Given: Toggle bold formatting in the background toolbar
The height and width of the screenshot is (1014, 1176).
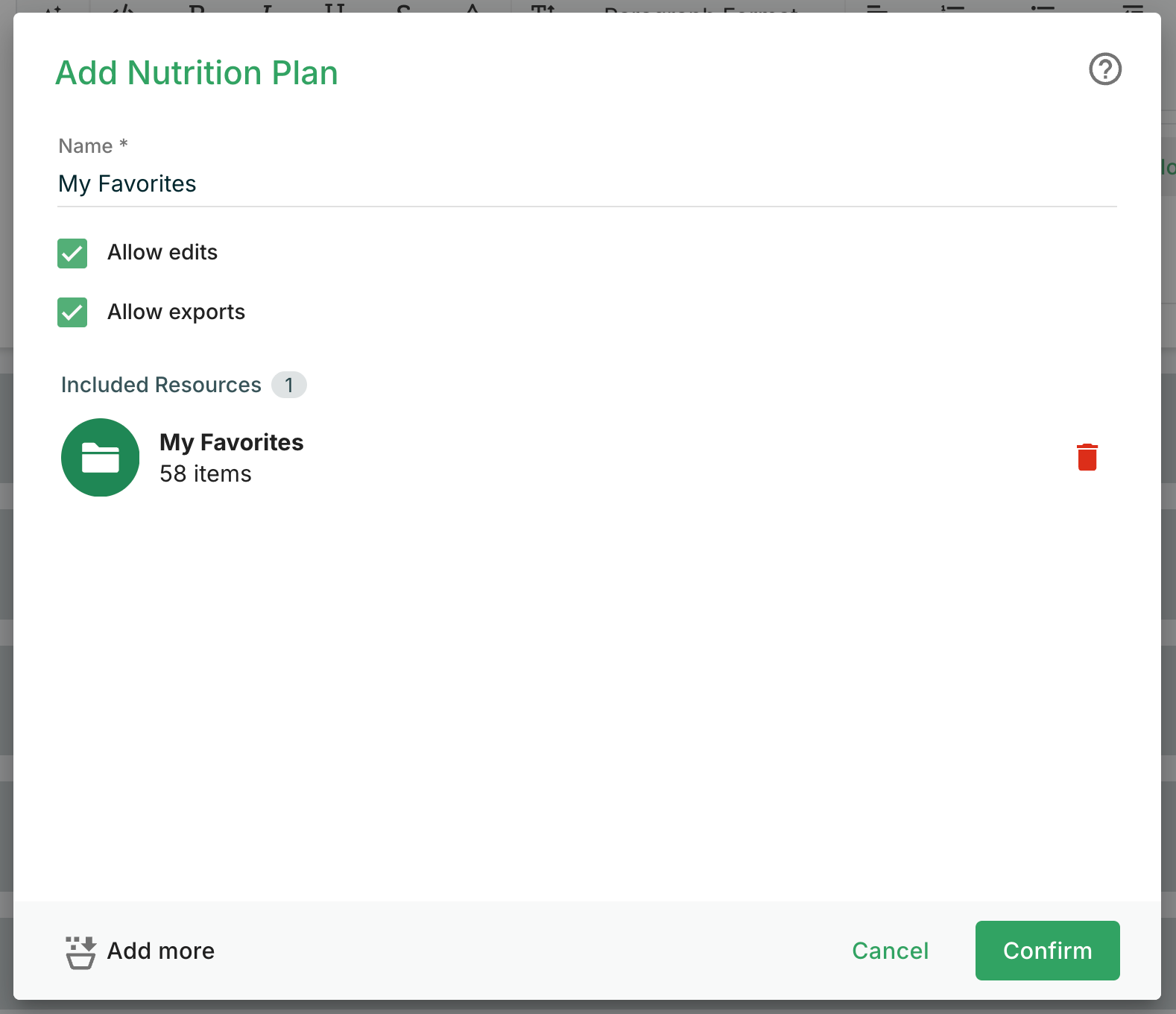Looking at the screenshot, I should pyautogui.click(x=197, y=7).
